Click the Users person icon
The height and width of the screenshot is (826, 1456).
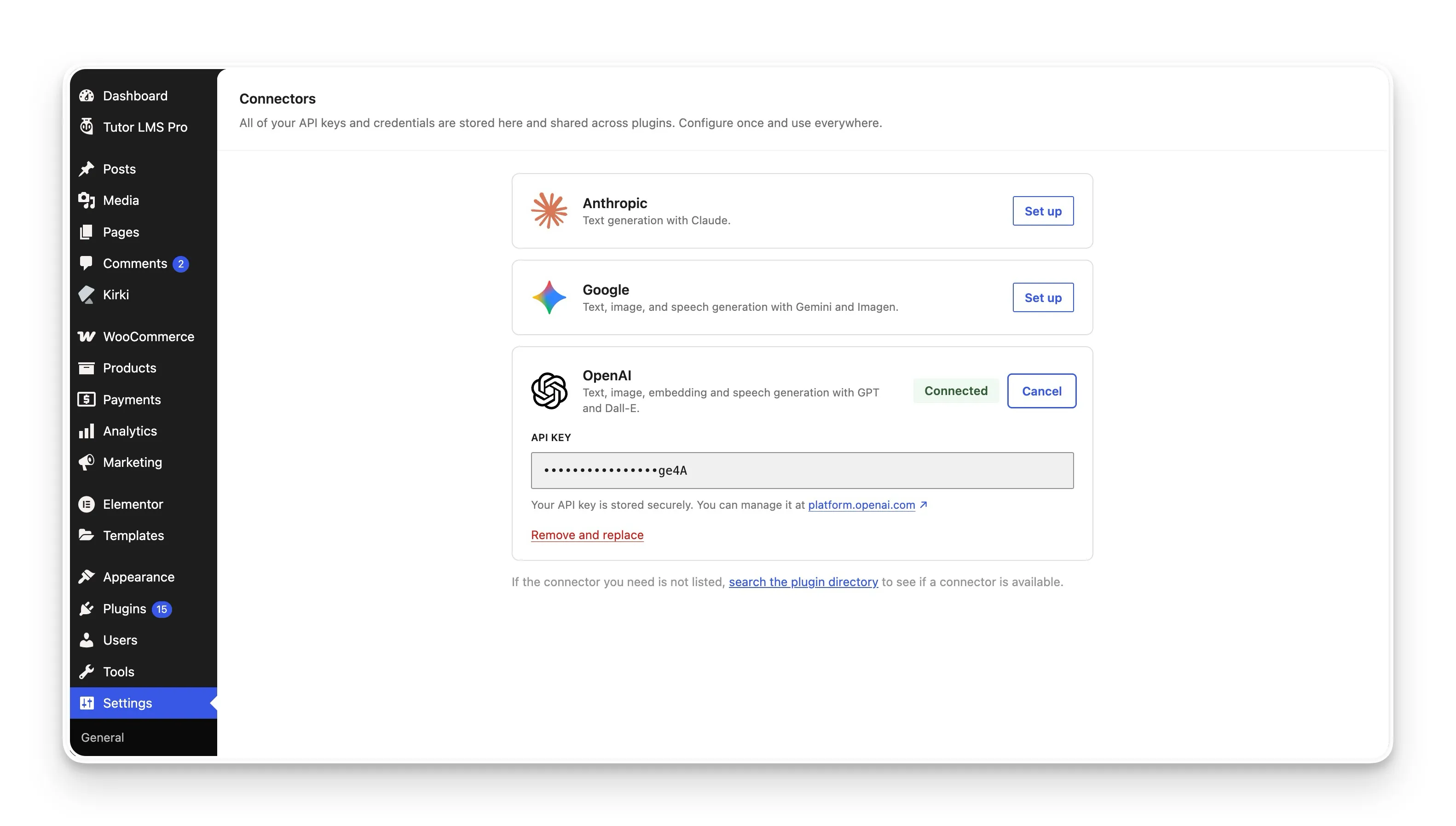click(86, 640)
